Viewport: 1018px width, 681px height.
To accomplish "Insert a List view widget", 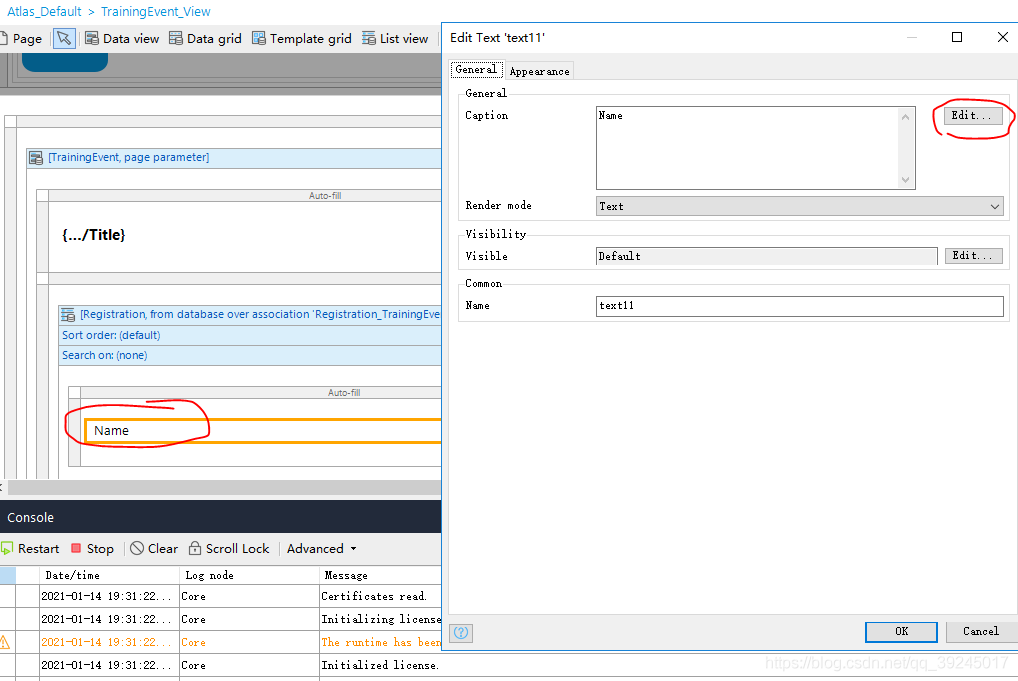I will [395, 39].
